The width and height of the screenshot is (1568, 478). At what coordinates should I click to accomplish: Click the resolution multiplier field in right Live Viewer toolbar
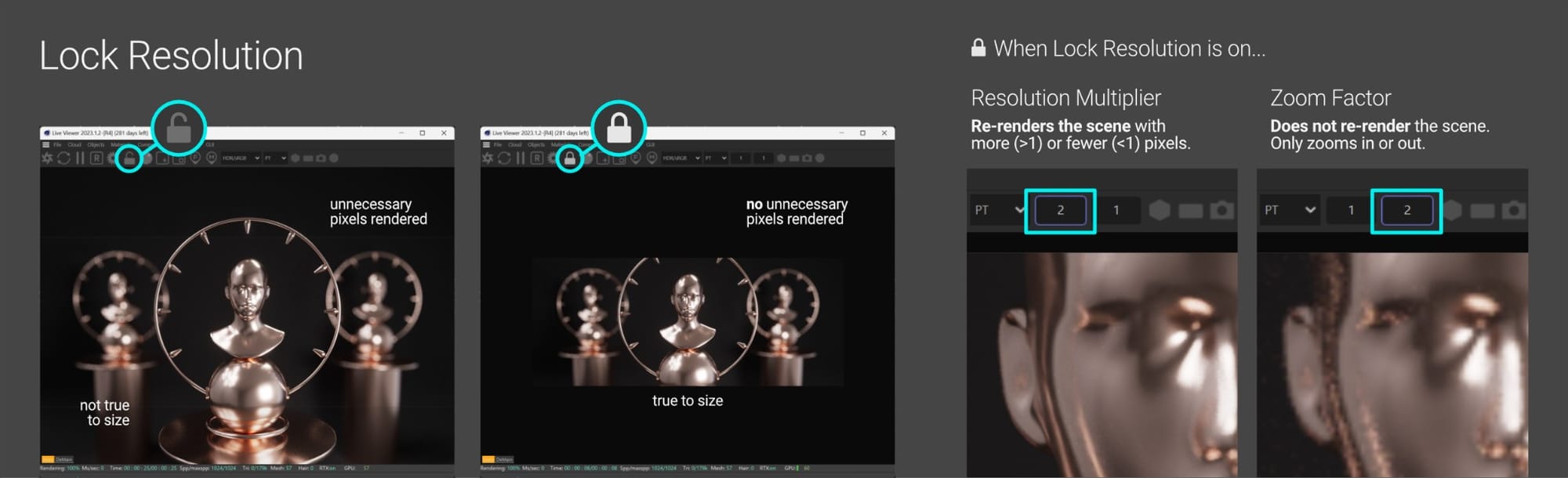(x=741, y=158)
